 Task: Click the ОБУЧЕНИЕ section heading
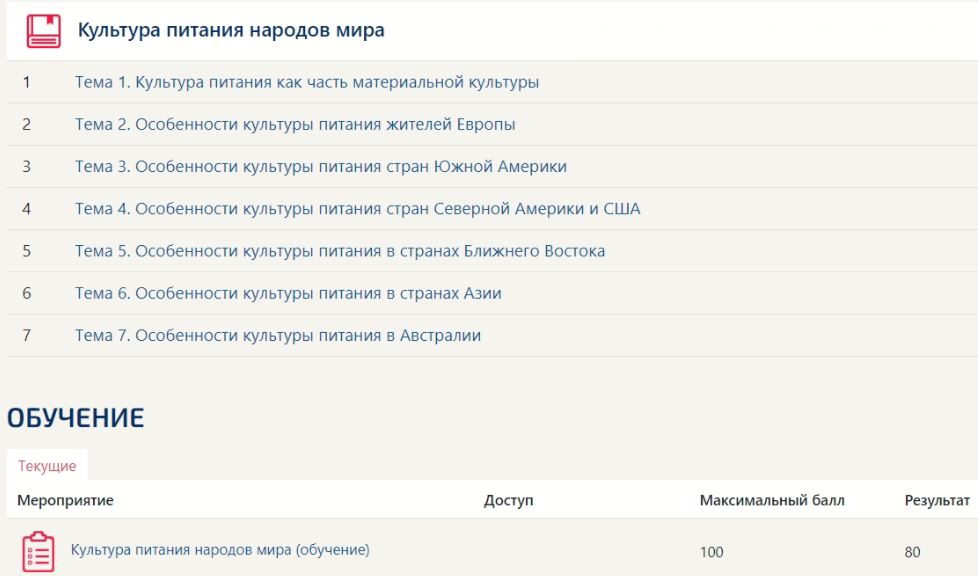tap(76, 418)
